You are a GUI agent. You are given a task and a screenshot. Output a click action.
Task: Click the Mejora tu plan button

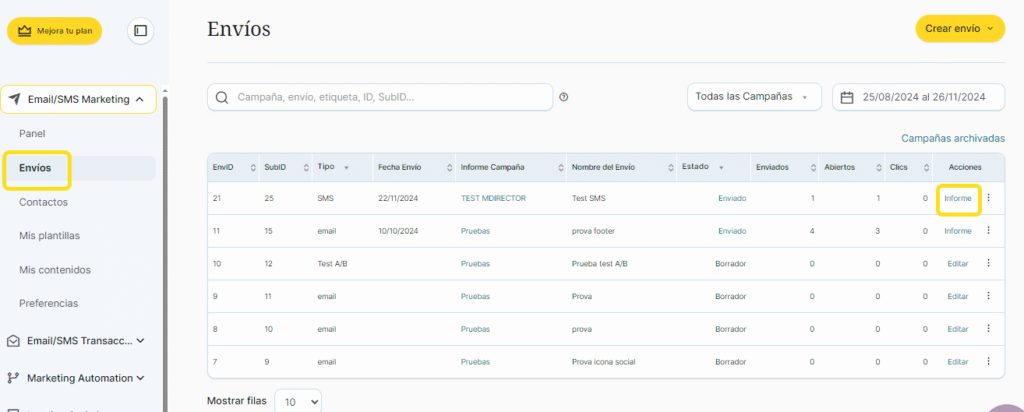pyautogui.click(x=54, y=31)
